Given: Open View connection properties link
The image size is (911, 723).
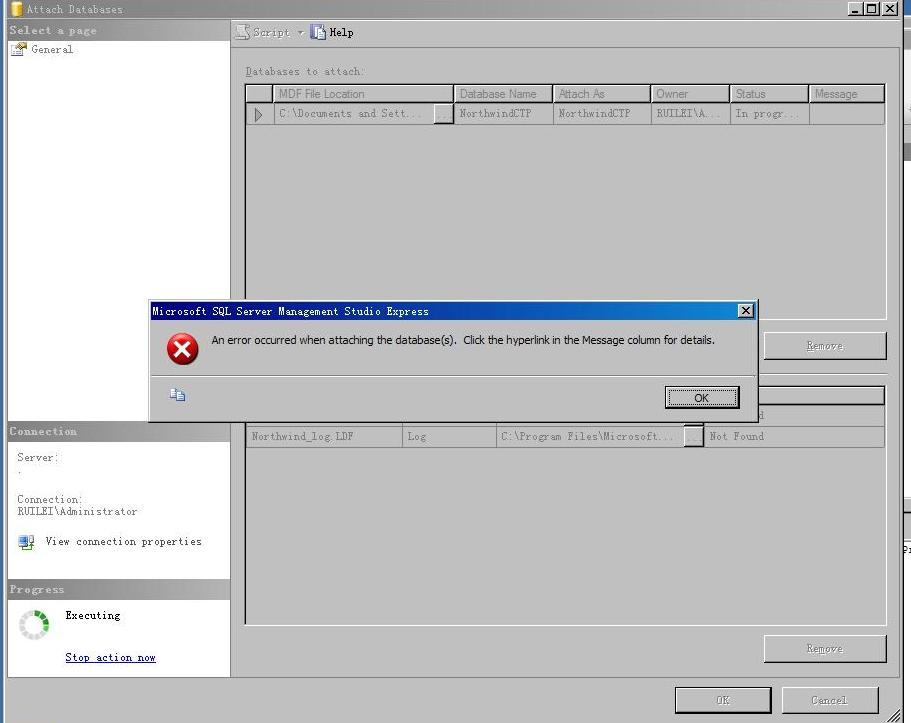Looking at the screenshot, I should point(123,541).
